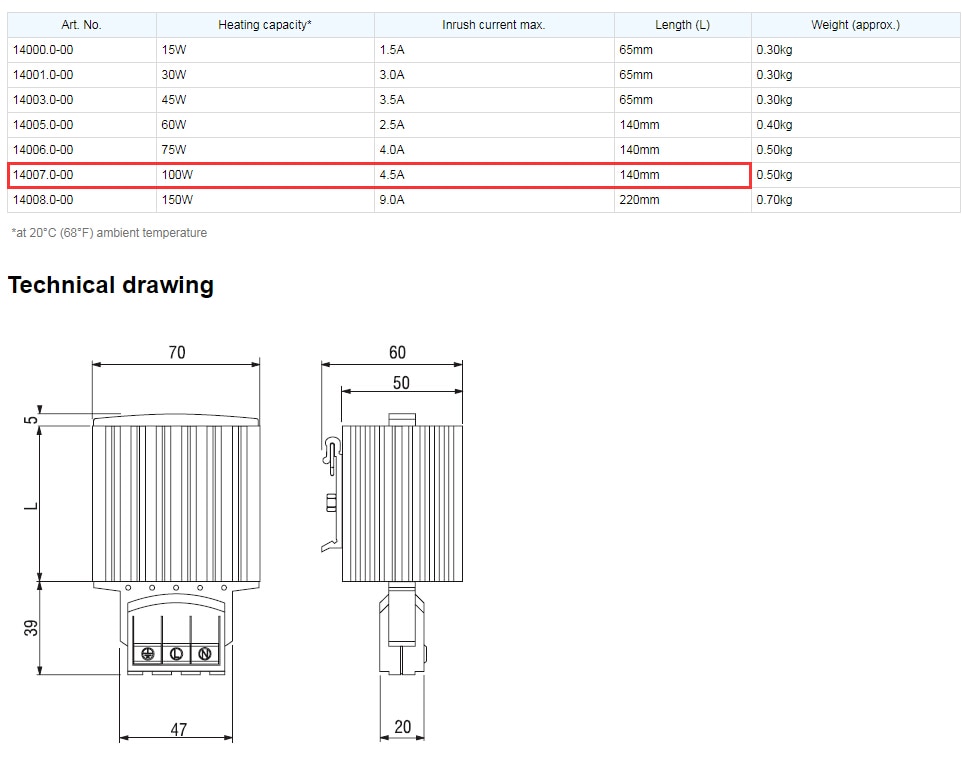Click the ambient temperature footnote

pyautogui.click(x=107, y=232)
